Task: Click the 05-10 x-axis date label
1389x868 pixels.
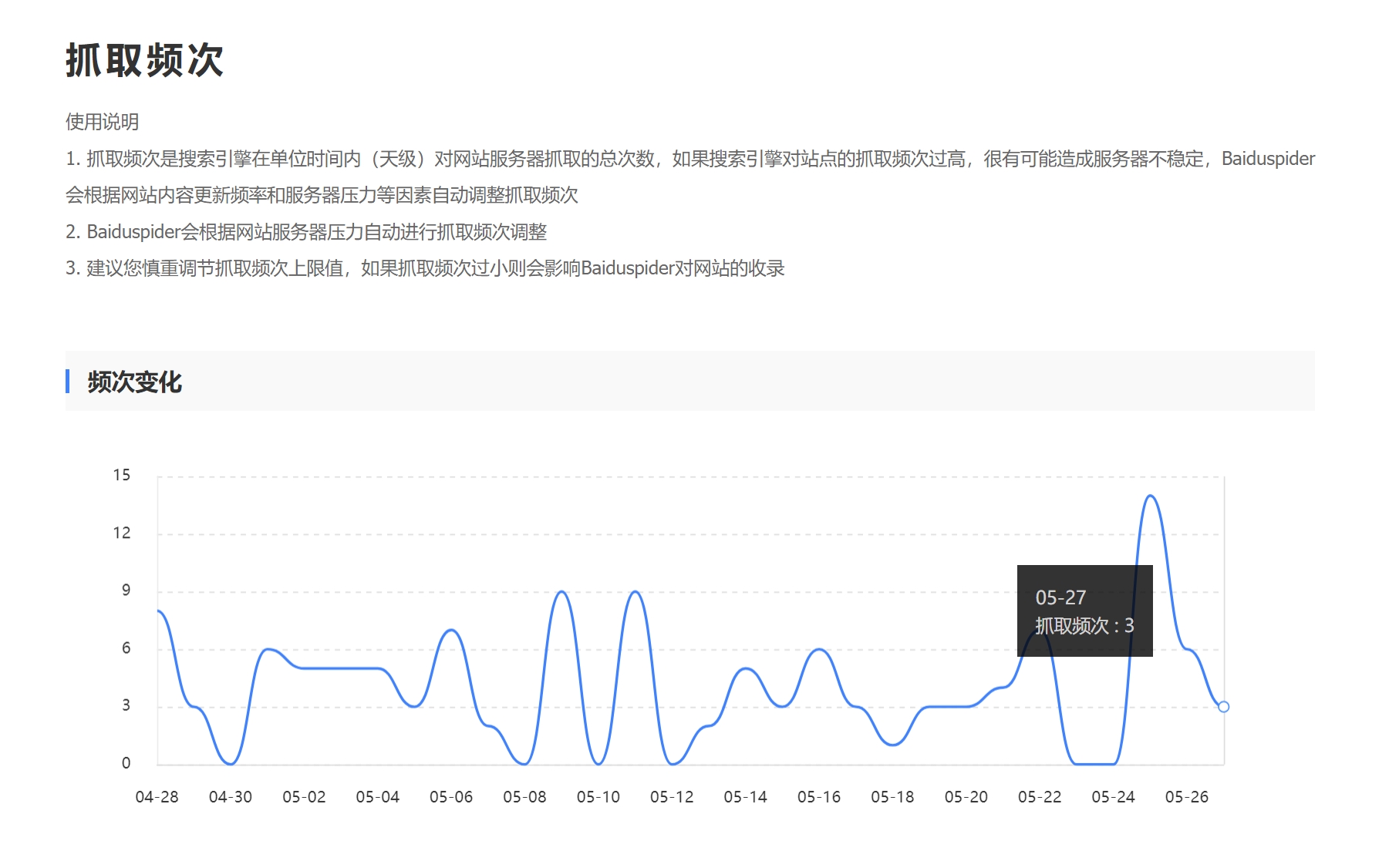Action: pyautogui.click(x=598, y=797)
